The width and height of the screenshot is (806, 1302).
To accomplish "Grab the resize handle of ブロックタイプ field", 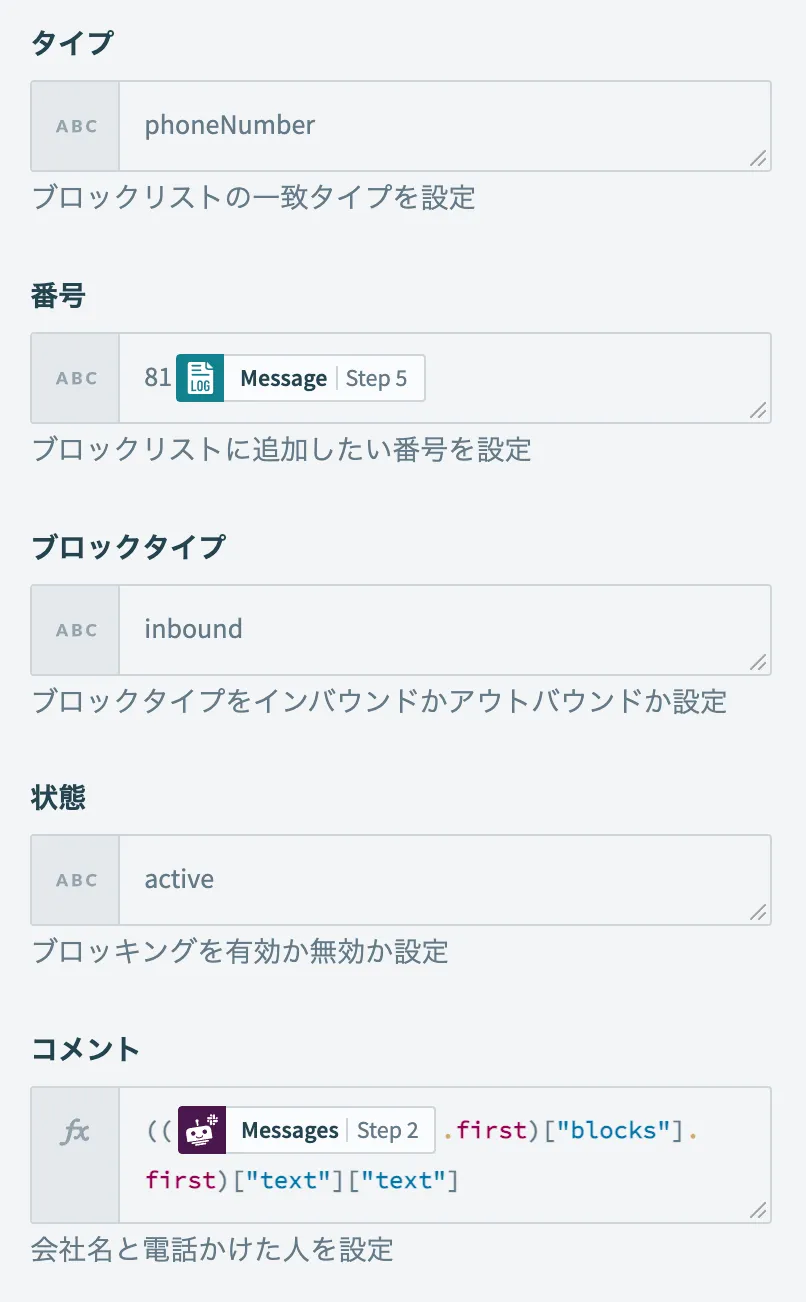I will point(759,662).
